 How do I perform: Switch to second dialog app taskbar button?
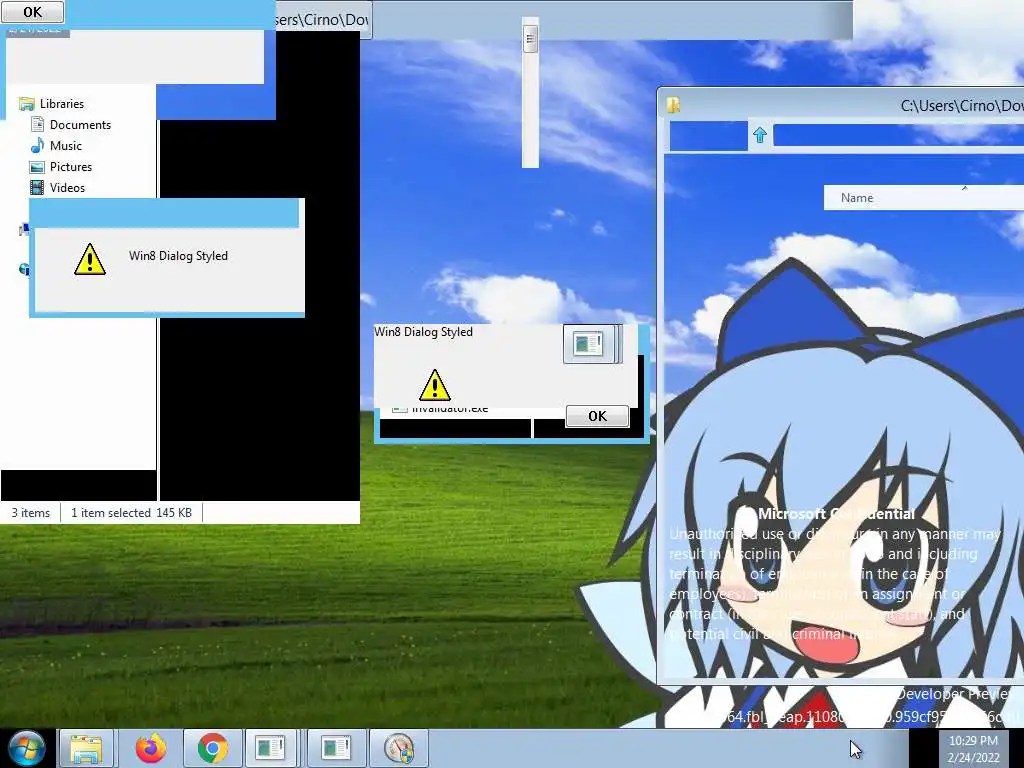(336, 748)
